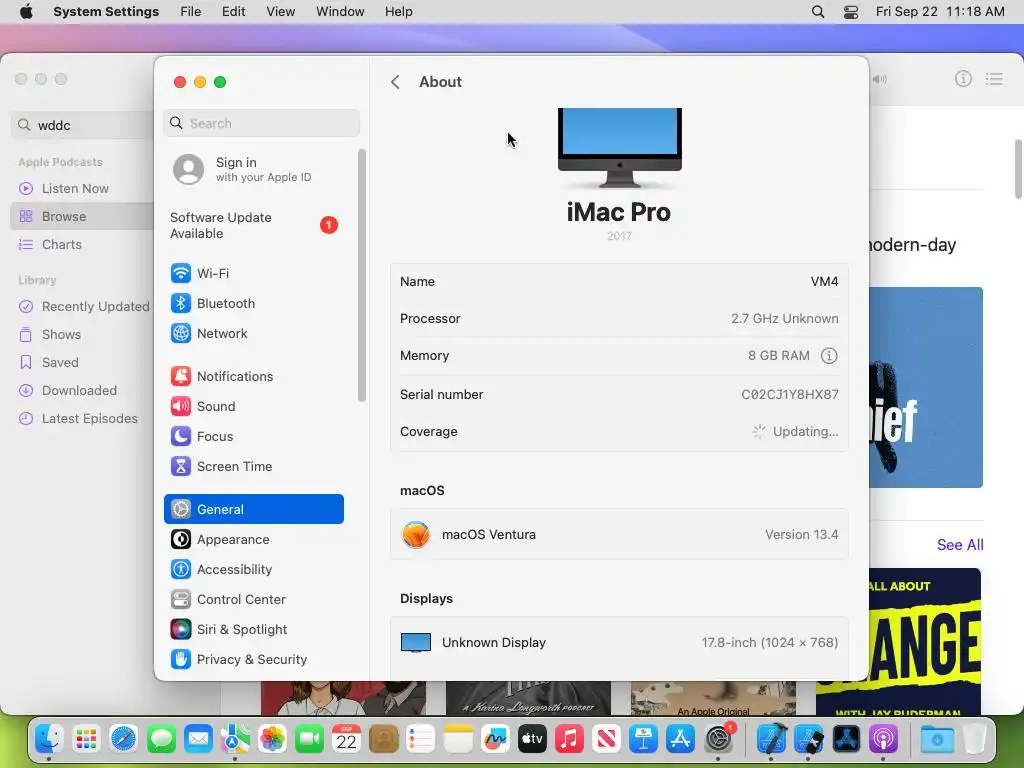Launch Keynote from the Dock

pos(643,739)
